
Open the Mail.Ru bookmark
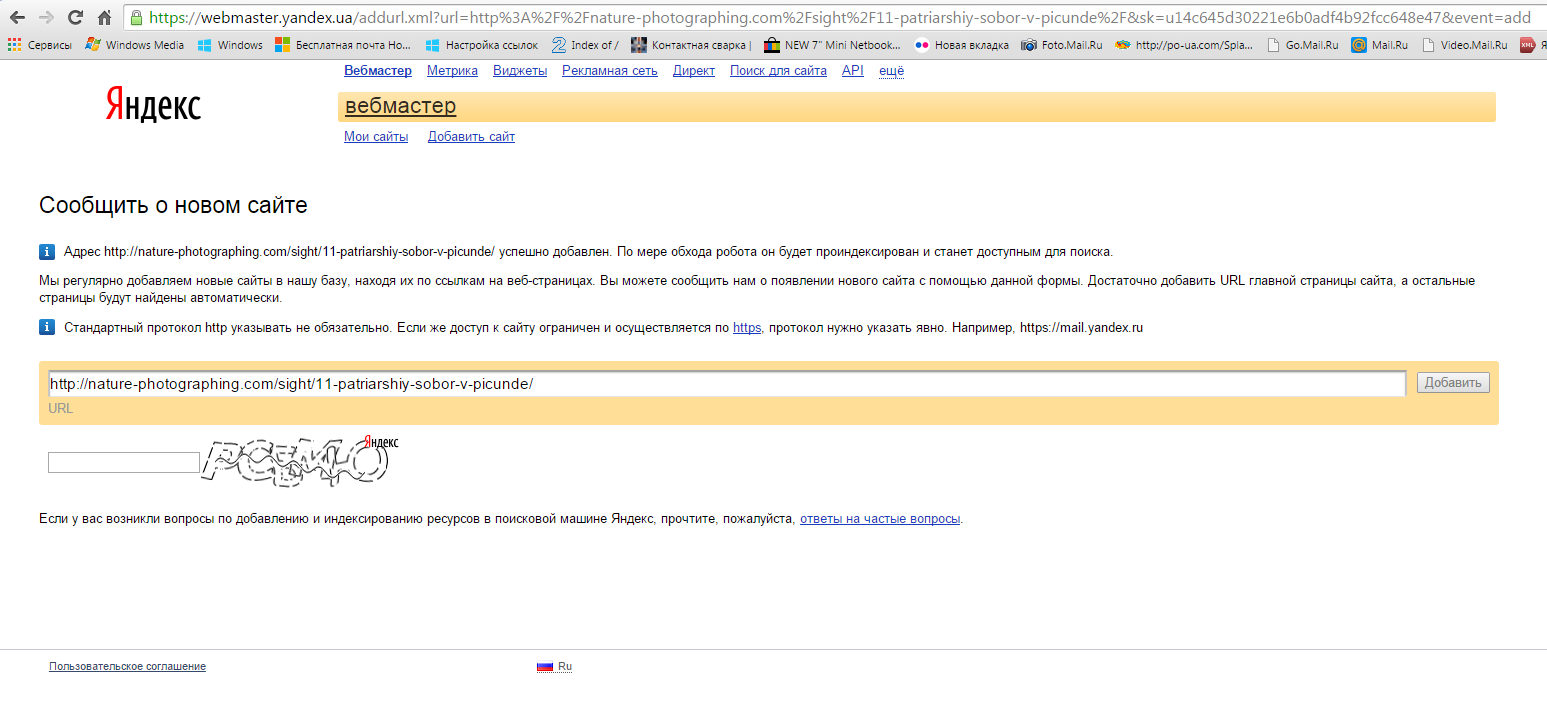tap(1380, 45)
